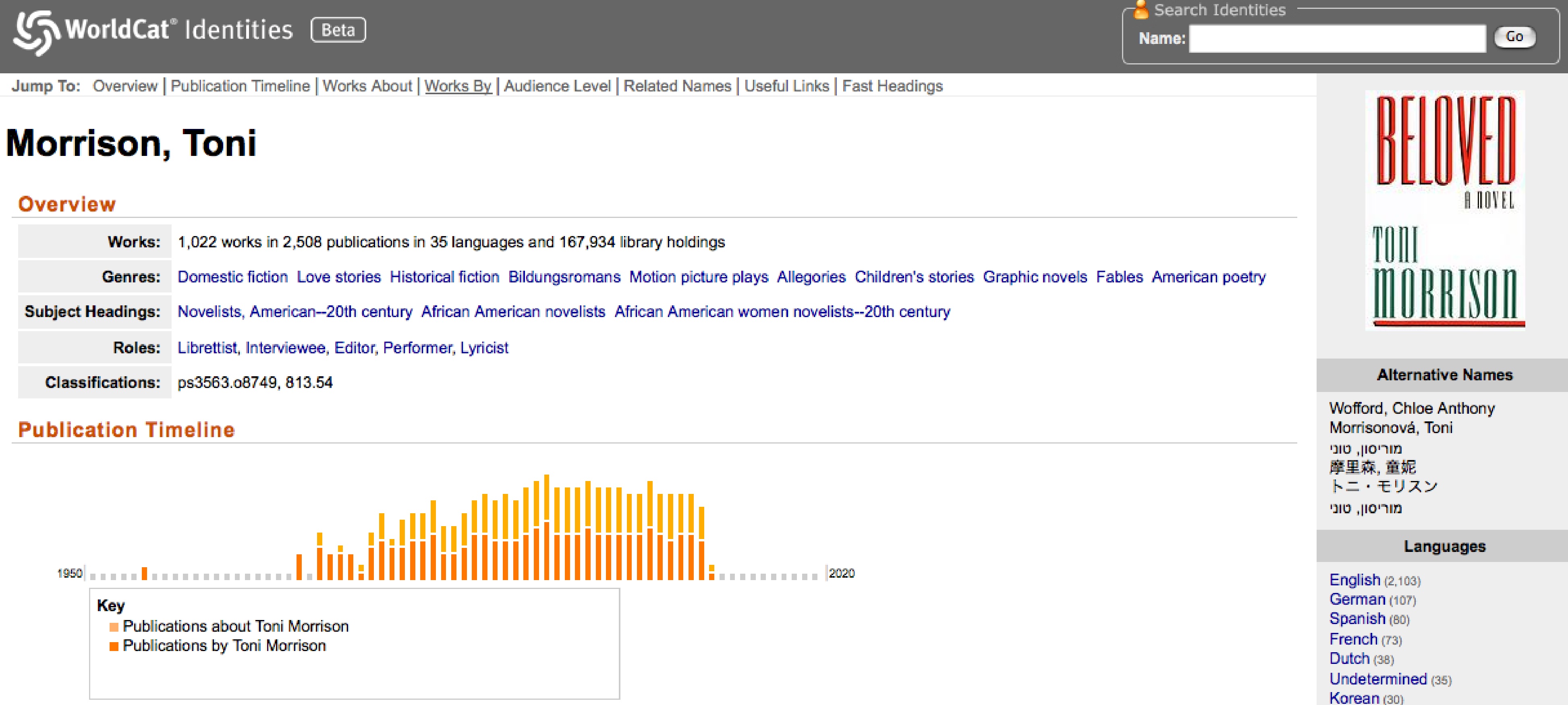Click the Lyricist role link
The width and height of the screenshot is (1568, 705).
click(x=484, y=348)
